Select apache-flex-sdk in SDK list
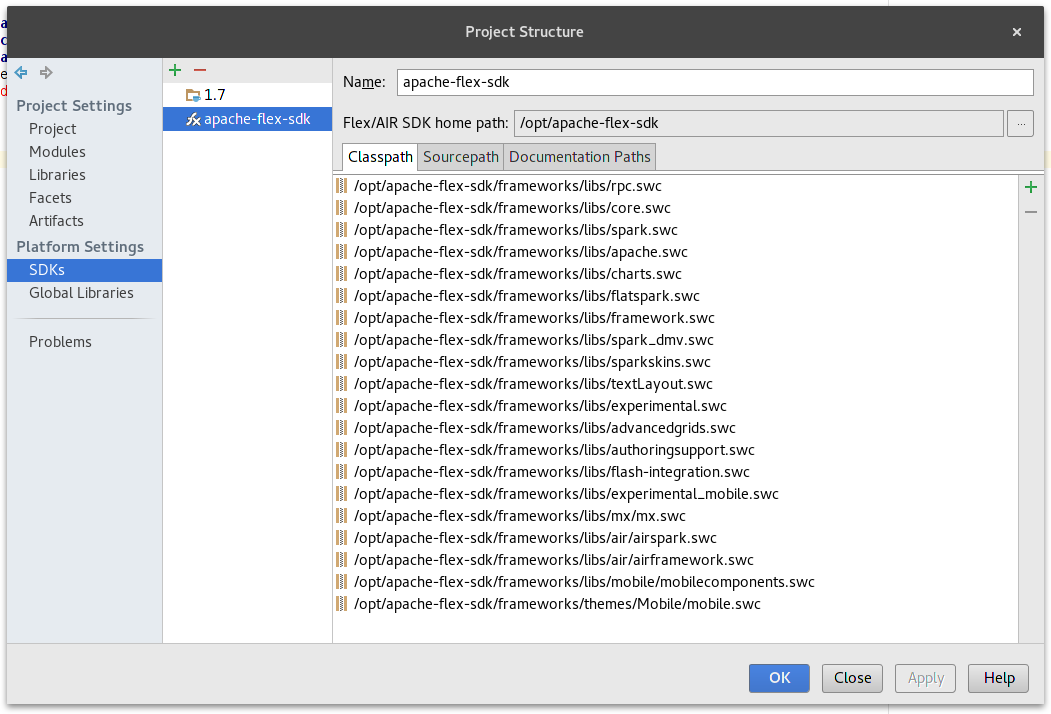1051x714 pixels. click(x=247, y=119)
